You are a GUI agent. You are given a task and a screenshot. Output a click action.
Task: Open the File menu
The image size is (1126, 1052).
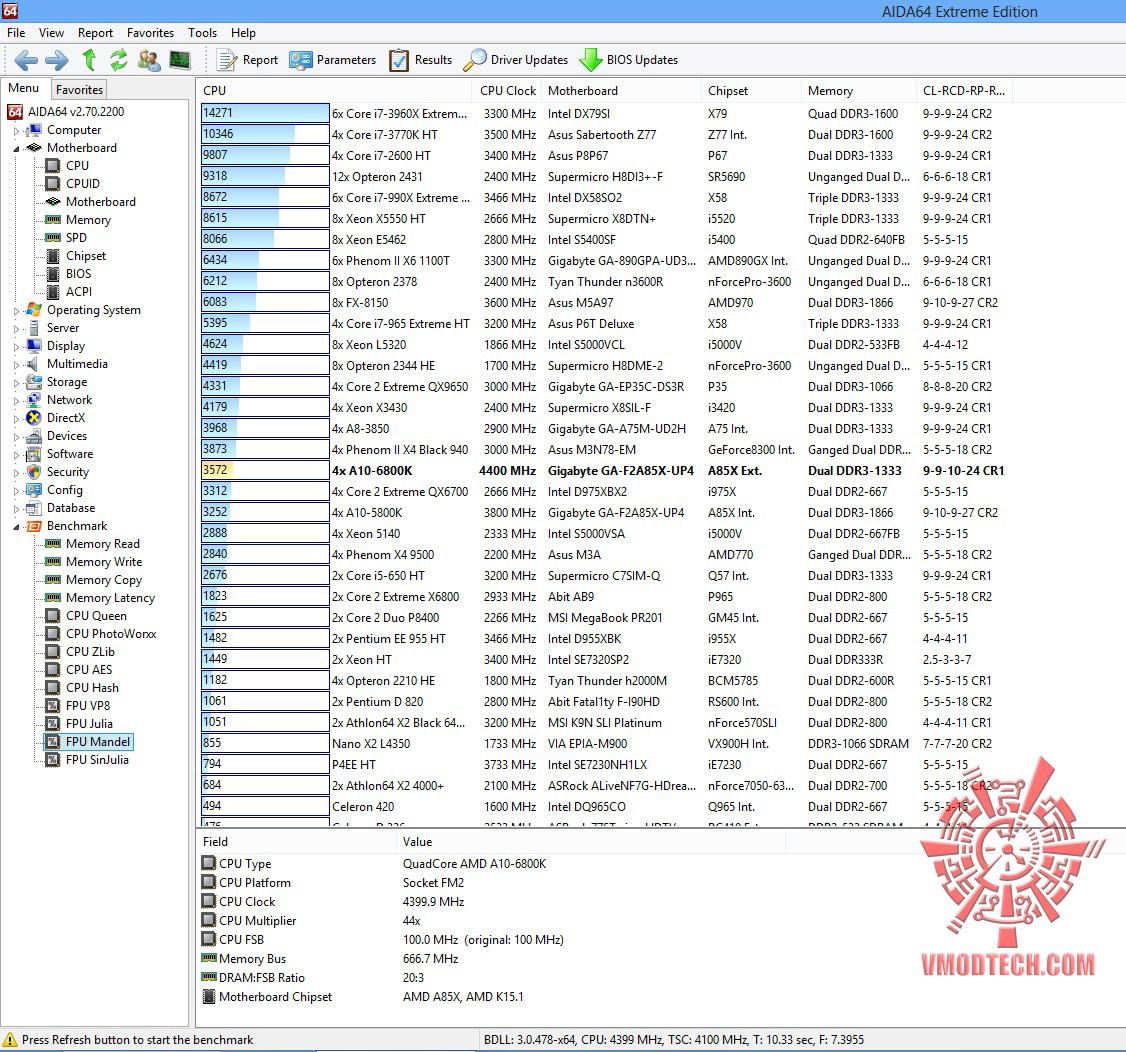[x=16, y=33]
